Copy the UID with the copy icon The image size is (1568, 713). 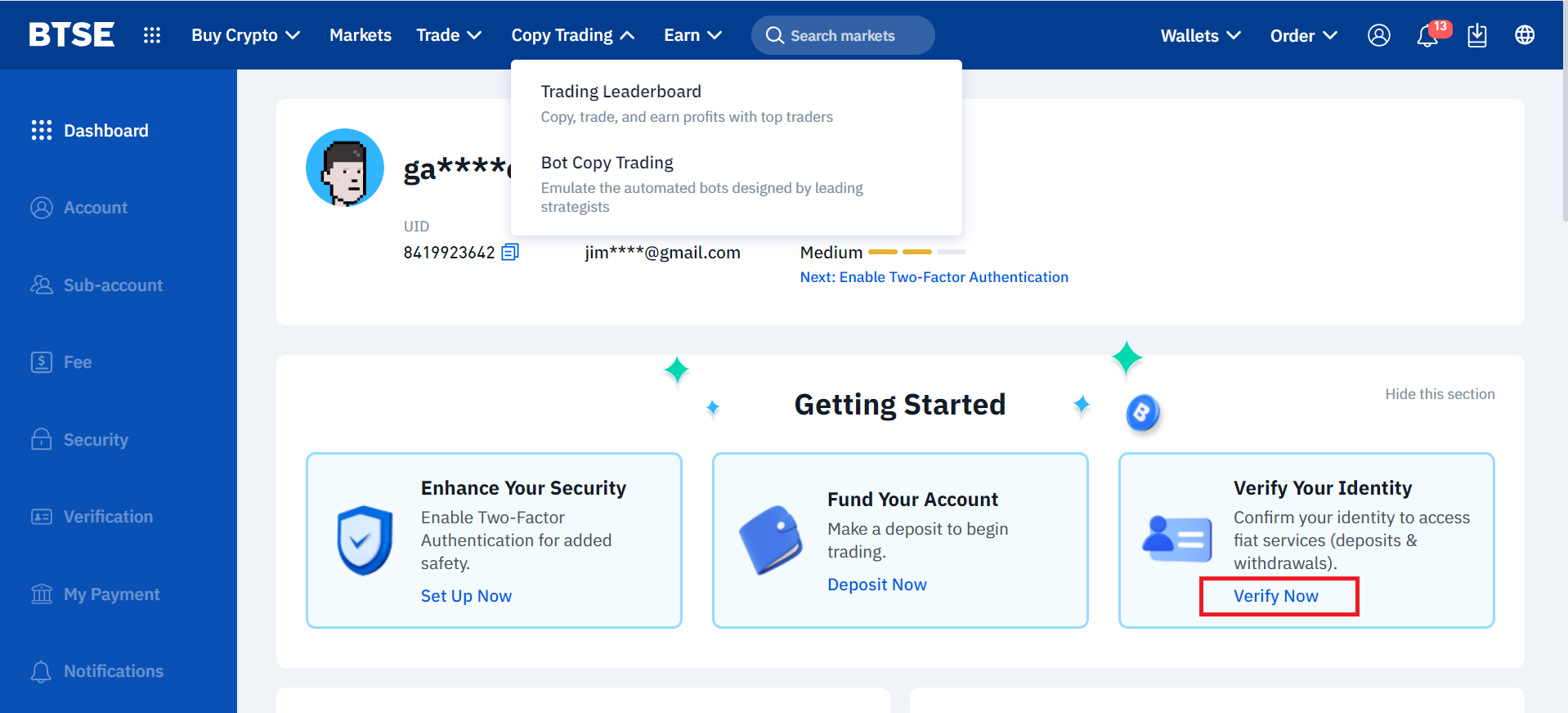pos(510,252)
